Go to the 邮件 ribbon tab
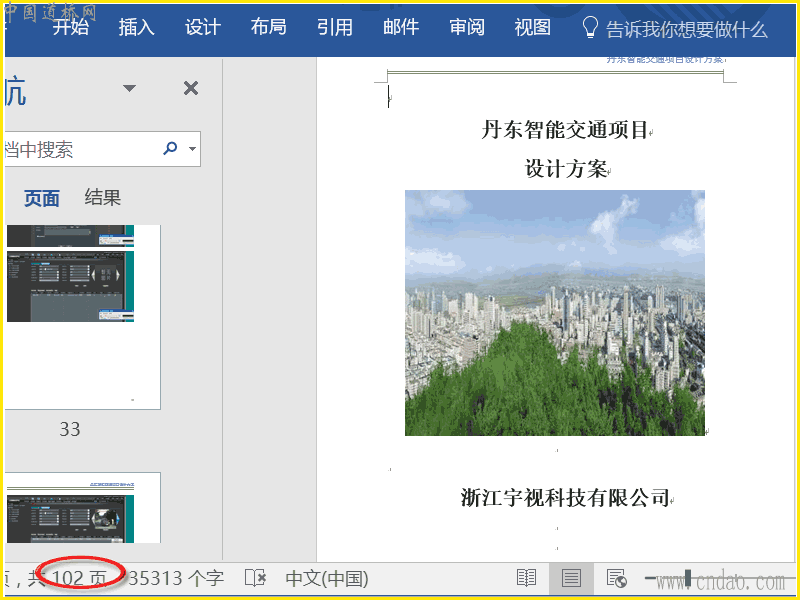Screen dimensions: 800x600 point(401,27)
